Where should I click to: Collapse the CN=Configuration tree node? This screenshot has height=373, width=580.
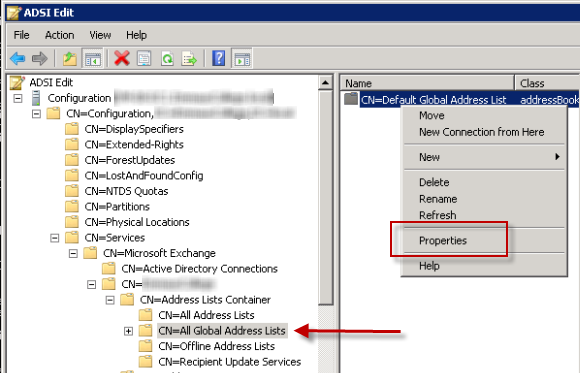[36, 114]
